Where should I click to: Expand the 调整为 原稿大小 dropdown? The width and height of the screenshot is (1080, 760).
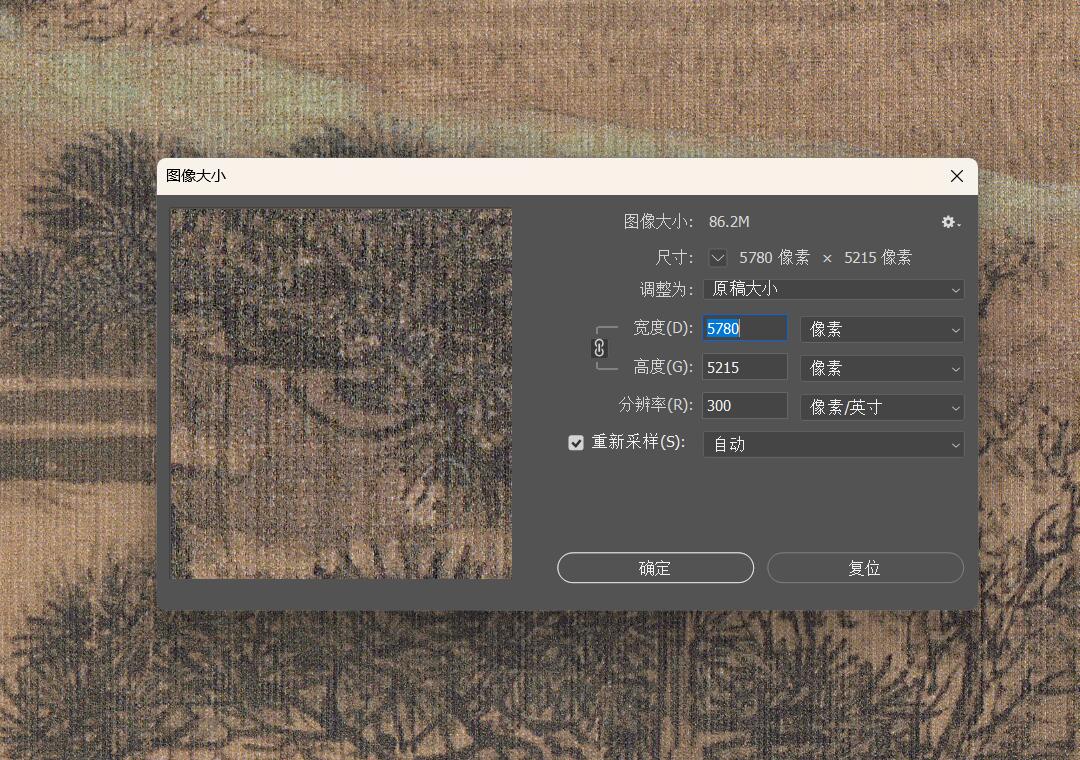pyautogui.click(x=833, y=289)
